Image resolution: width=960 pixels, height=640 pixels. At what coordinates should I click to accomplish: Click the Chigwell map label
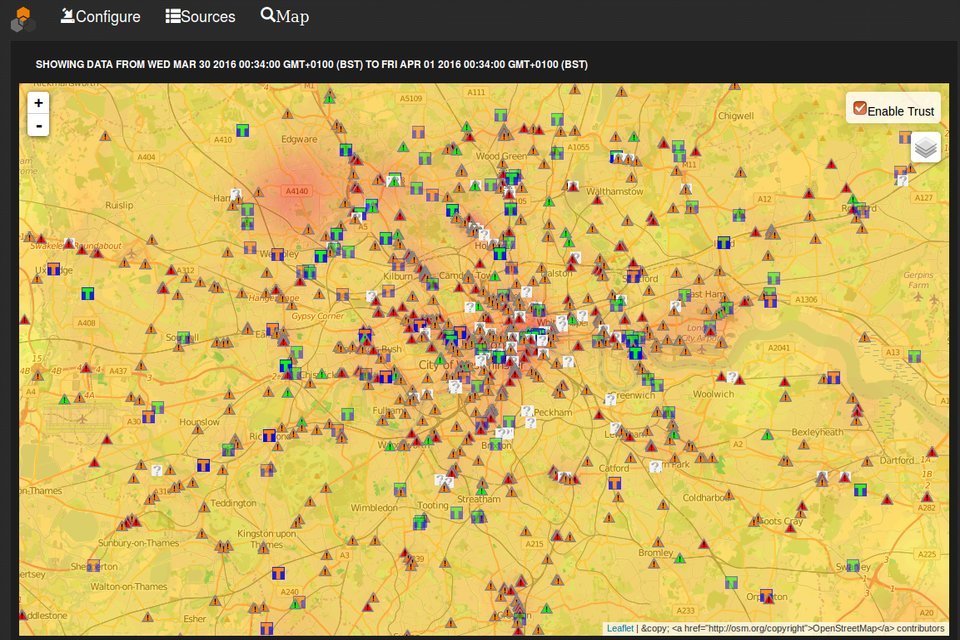pos(736,116)
